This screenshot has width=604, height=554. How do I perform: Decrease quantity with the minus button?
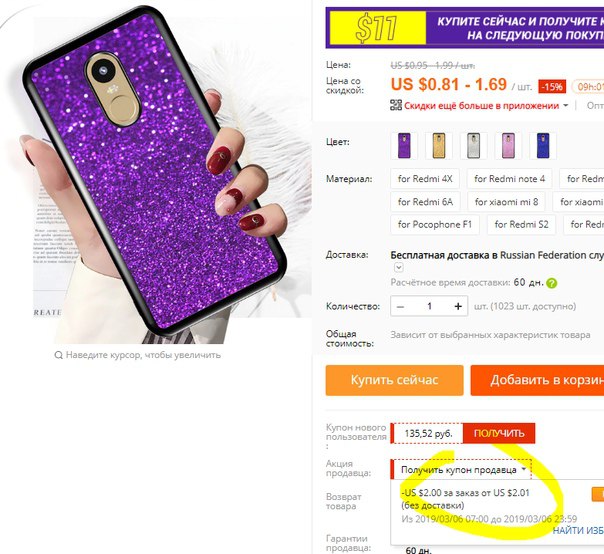pyautogui.click(x=400, y=306)
